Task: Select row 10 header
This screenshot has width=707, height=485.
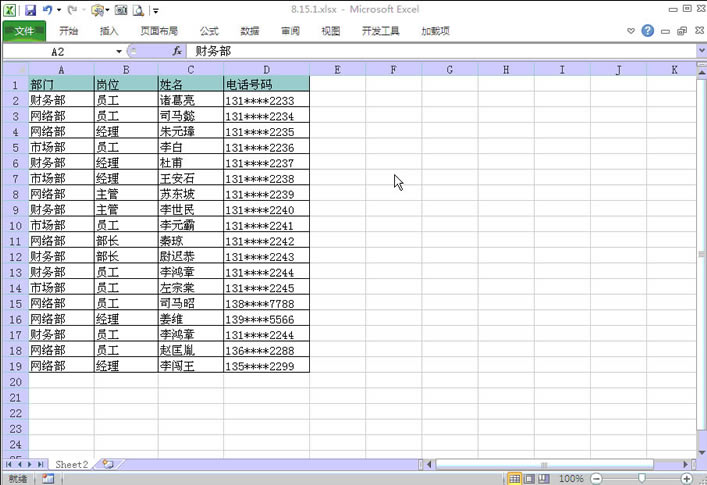Action: [x=16, y=225]
